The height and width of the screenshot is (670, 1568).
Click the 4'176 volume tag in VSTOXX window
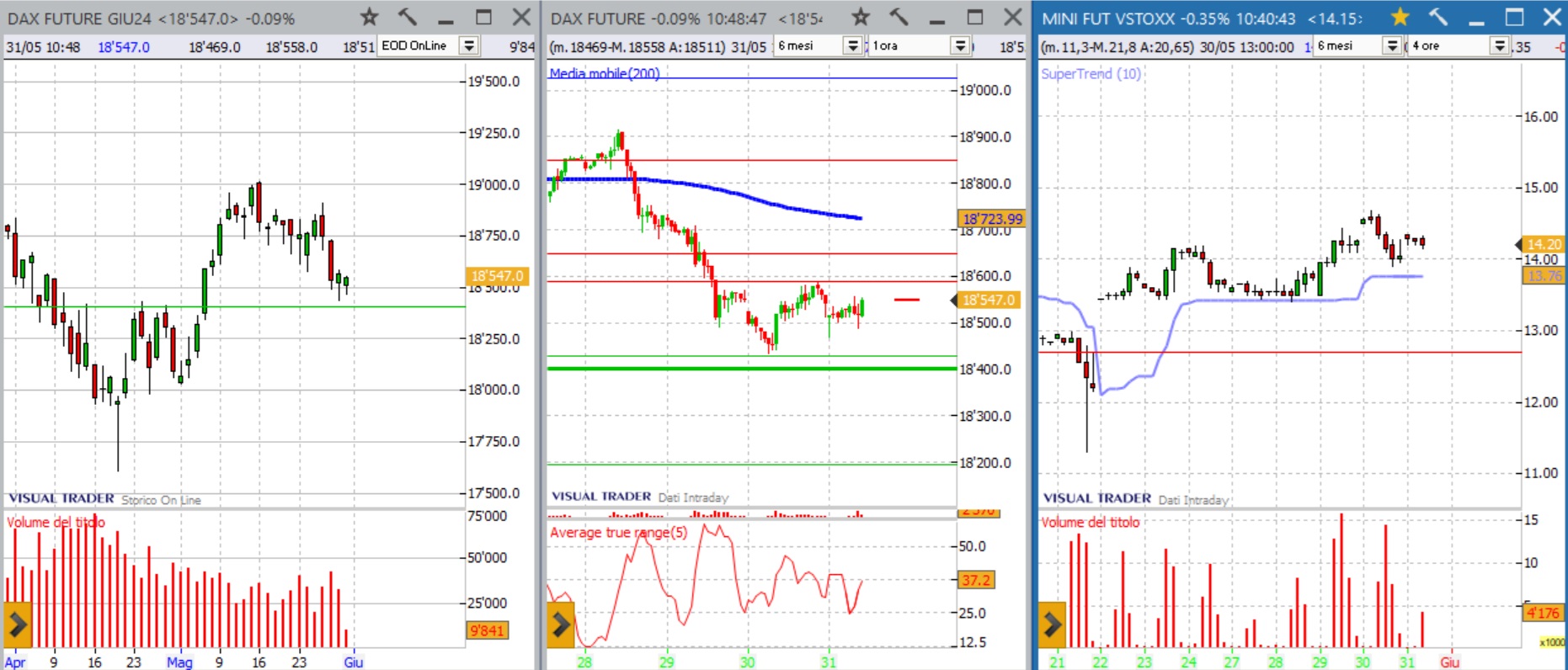coord(1543,613)
